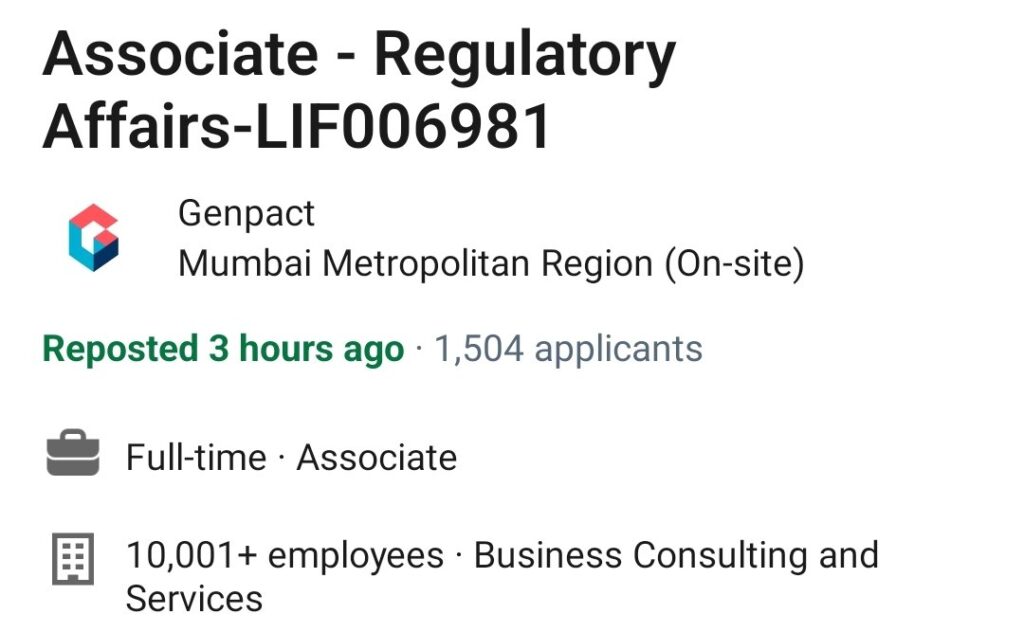
Task: Click the office building company size icon
Action: pyautogui.click(x=73, y=558)
